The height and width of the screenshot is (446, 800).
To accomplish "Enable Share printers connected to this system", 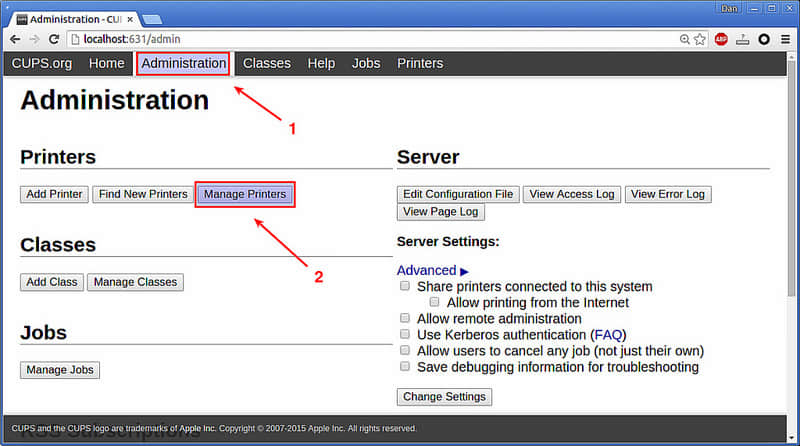I will (x=405, y=286).
